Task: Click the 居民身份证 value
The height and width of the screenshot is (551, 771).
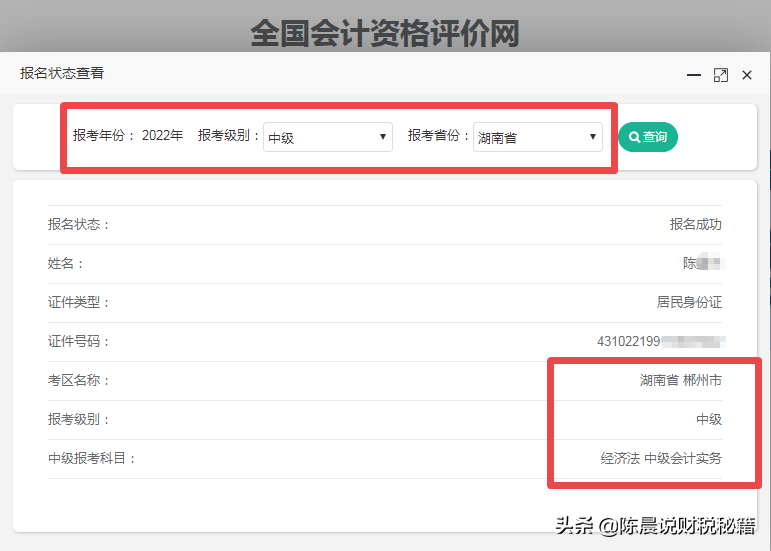Action: [x=689, y=302]
